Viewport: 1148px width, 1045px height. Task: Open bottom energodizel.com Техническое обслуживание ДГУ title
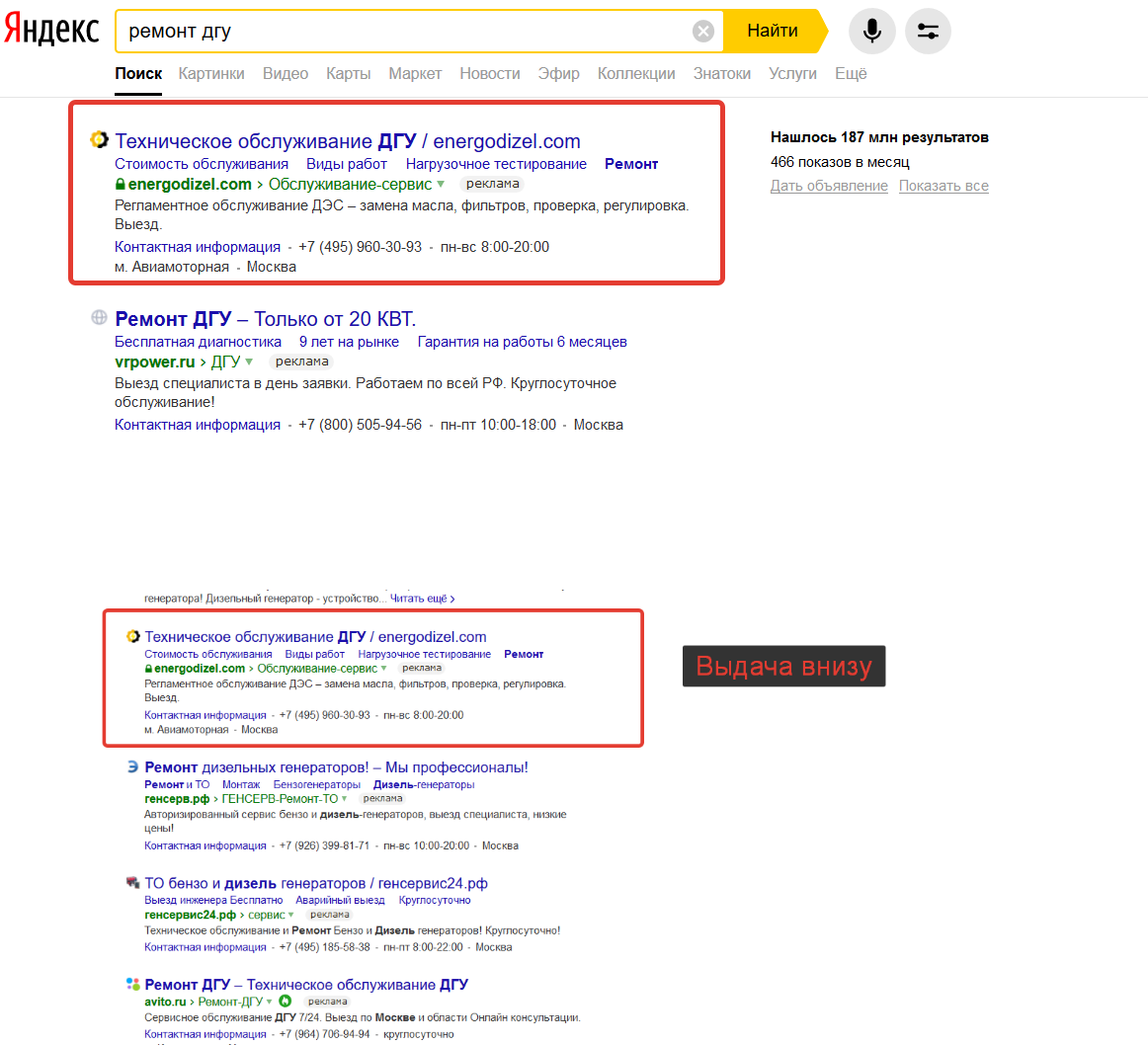[x=315, y=637]
